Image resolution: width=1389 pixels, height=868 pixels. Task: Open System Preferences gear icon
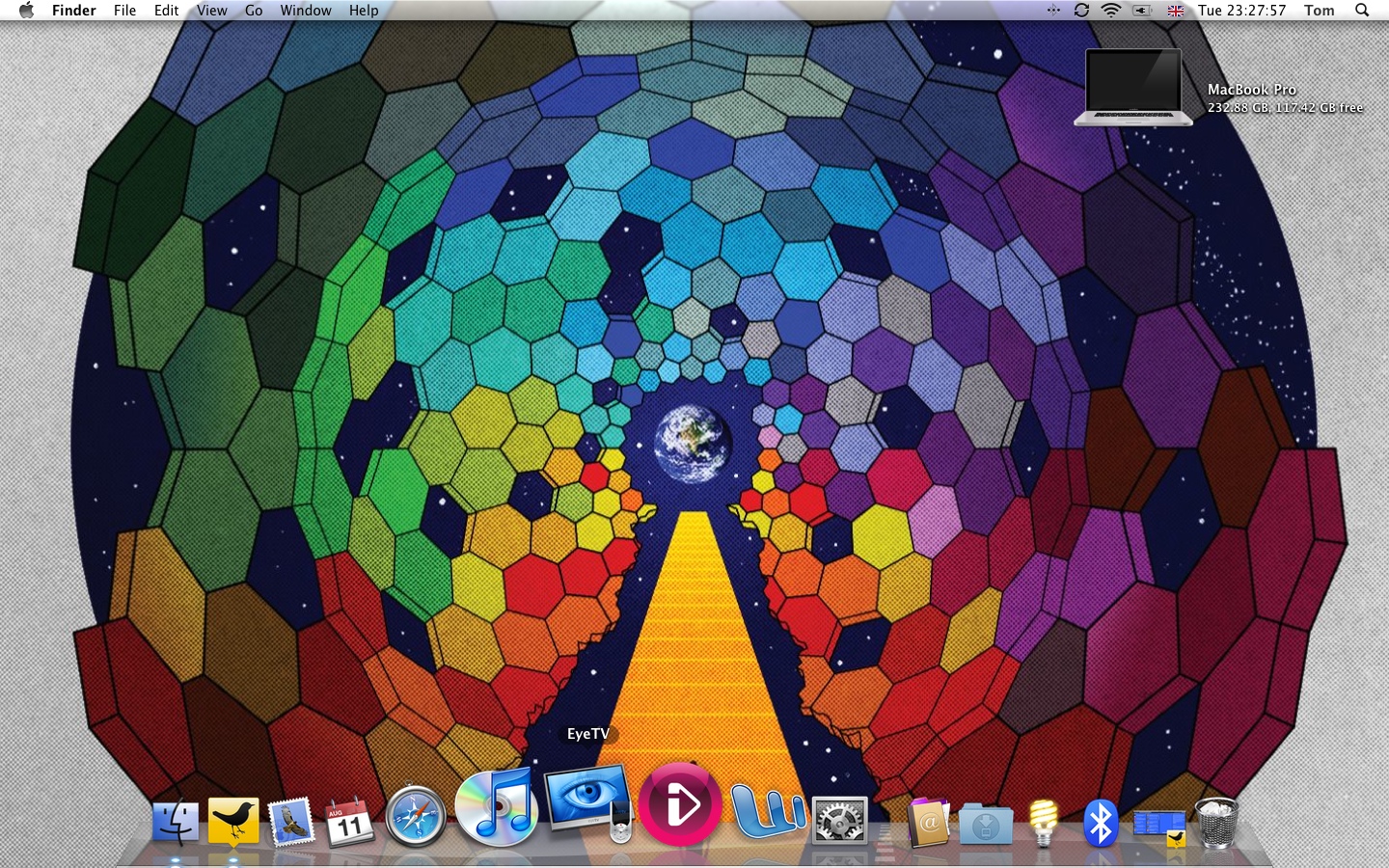tap(840, 822)
